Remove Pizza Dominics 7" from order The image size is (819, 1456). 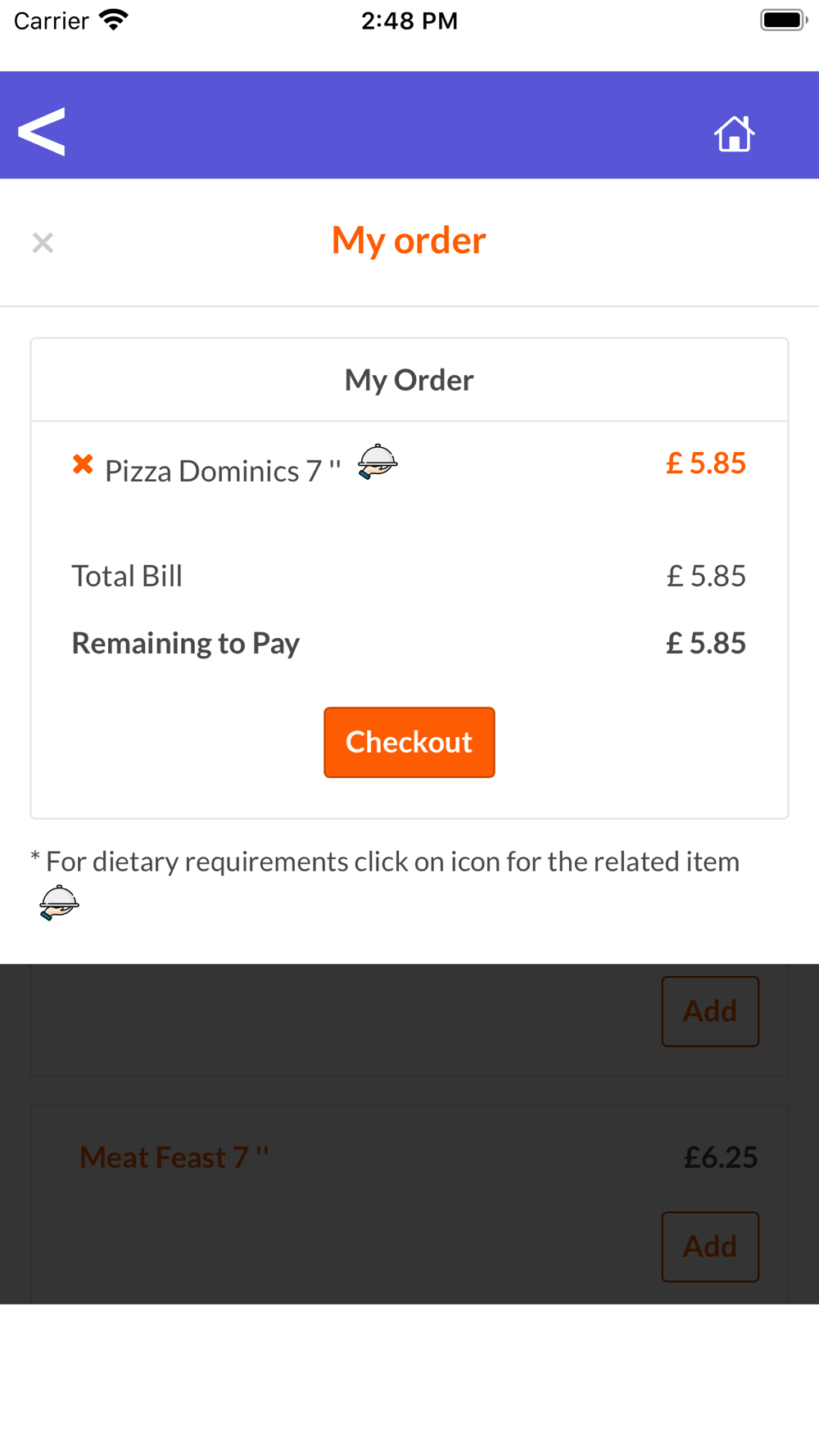tap(83, 464)
